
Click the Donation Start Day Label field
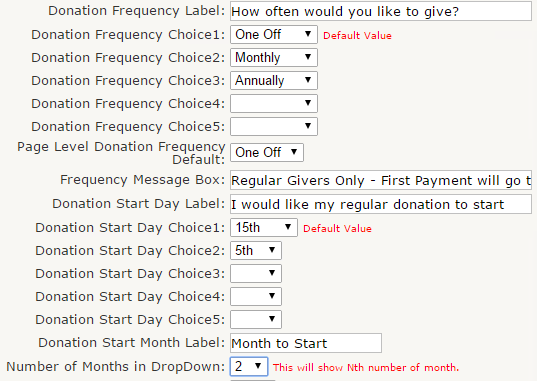[x=381, y=204]
